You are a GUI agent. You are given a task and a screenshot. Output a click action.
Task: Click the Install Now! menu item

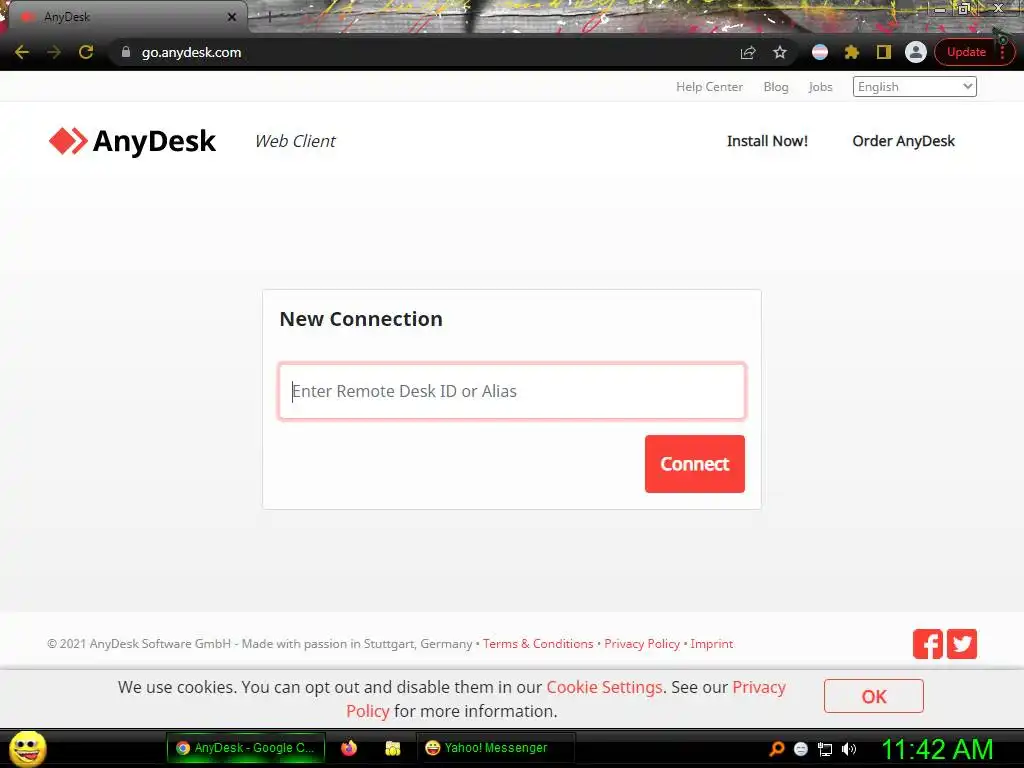click(767, 141)
